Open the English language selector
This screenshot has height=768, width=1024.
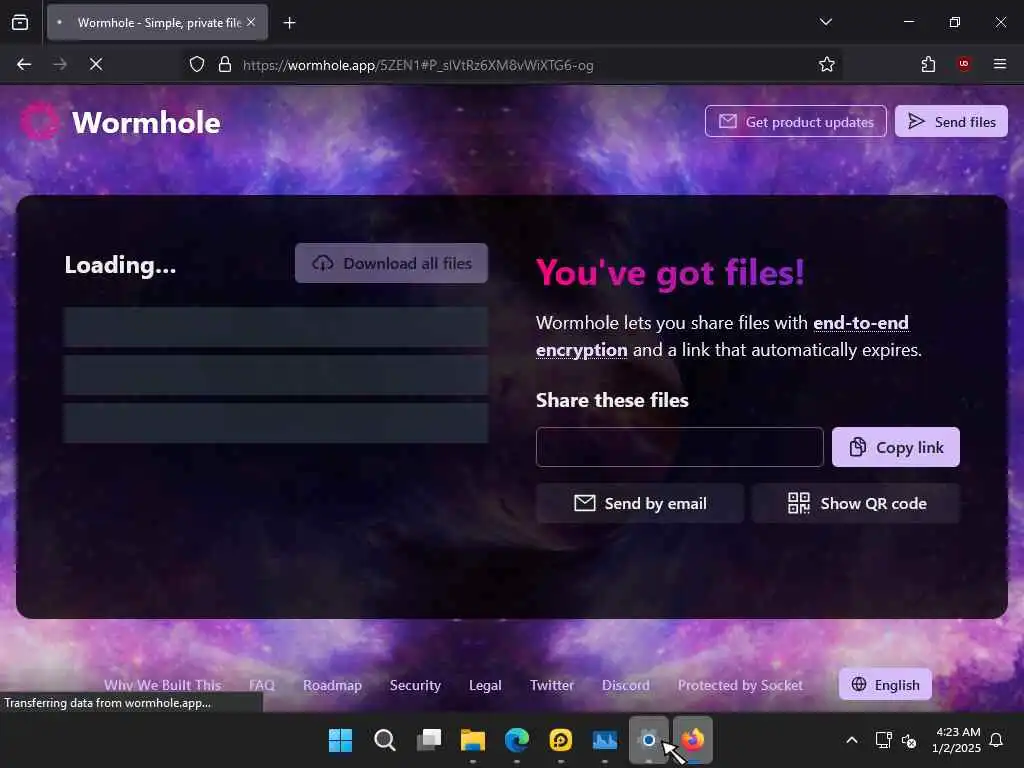pyautogui.click(x=885, y=684)
